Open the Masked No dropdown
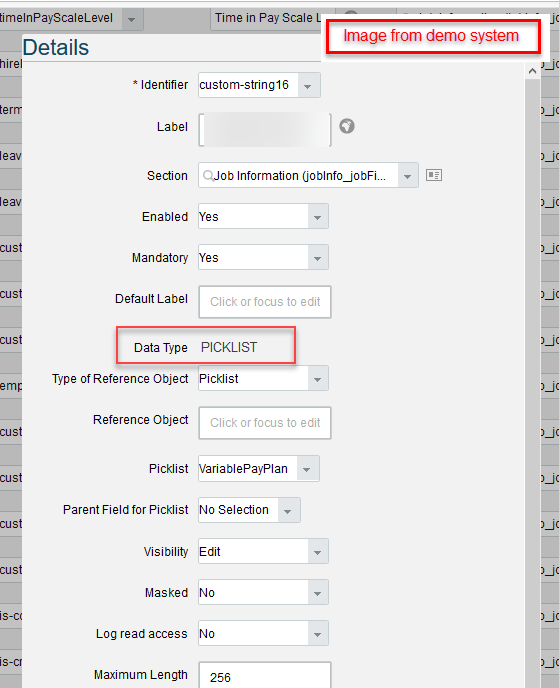The image size is (559, 688). point(318,593)
